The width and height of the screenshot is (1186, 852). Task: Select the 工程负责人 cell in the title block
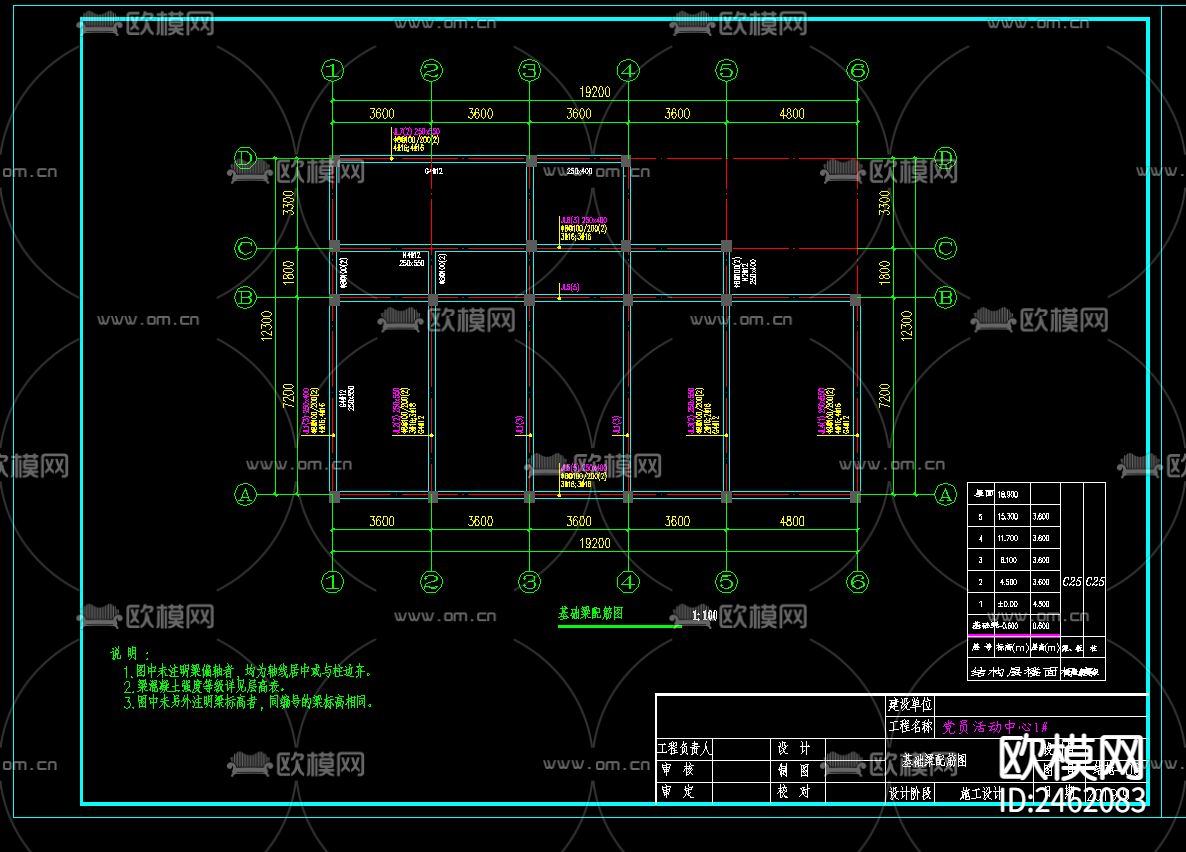coord(685,748)
